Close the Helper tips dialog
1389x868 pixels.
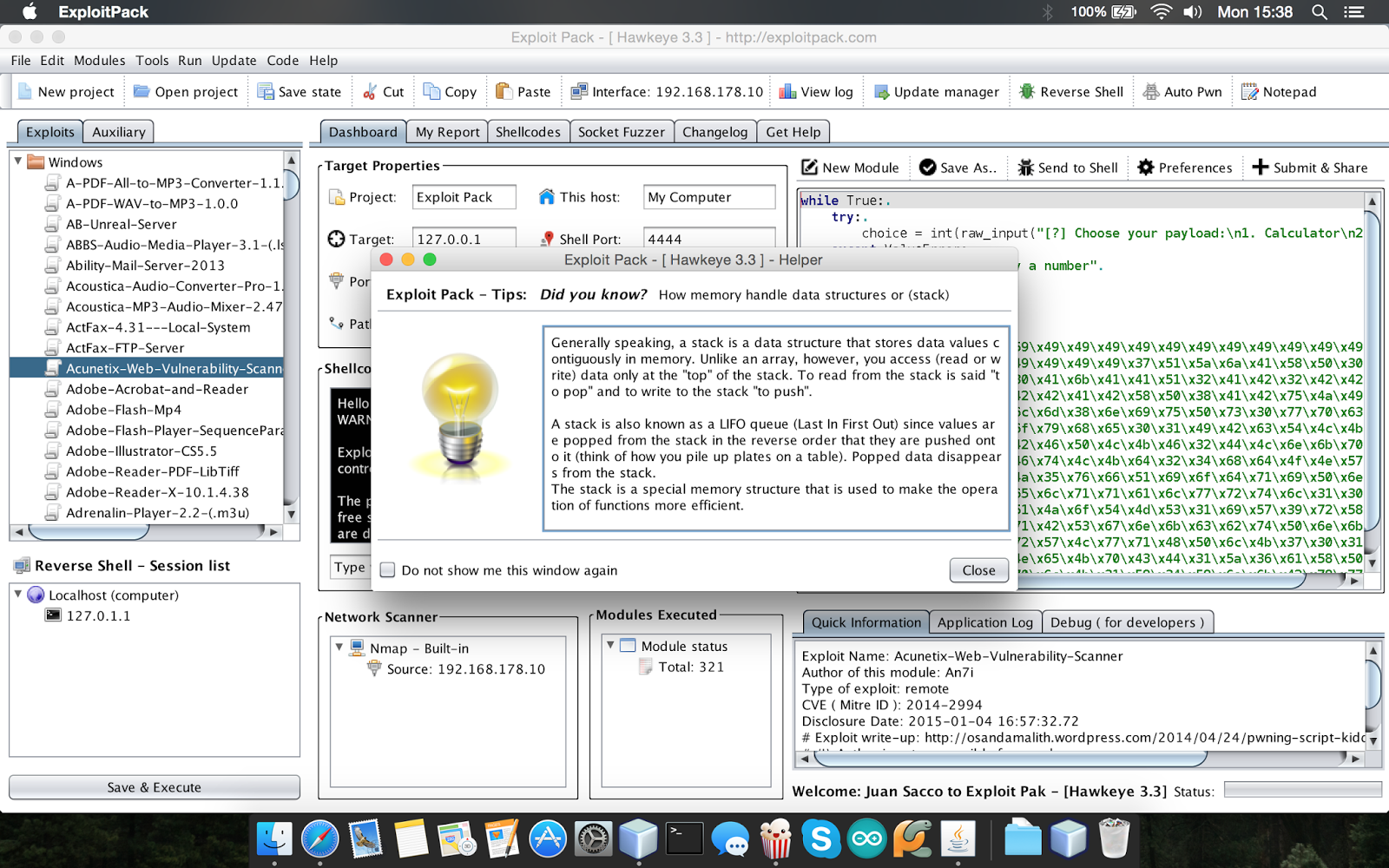coord(978,570)
